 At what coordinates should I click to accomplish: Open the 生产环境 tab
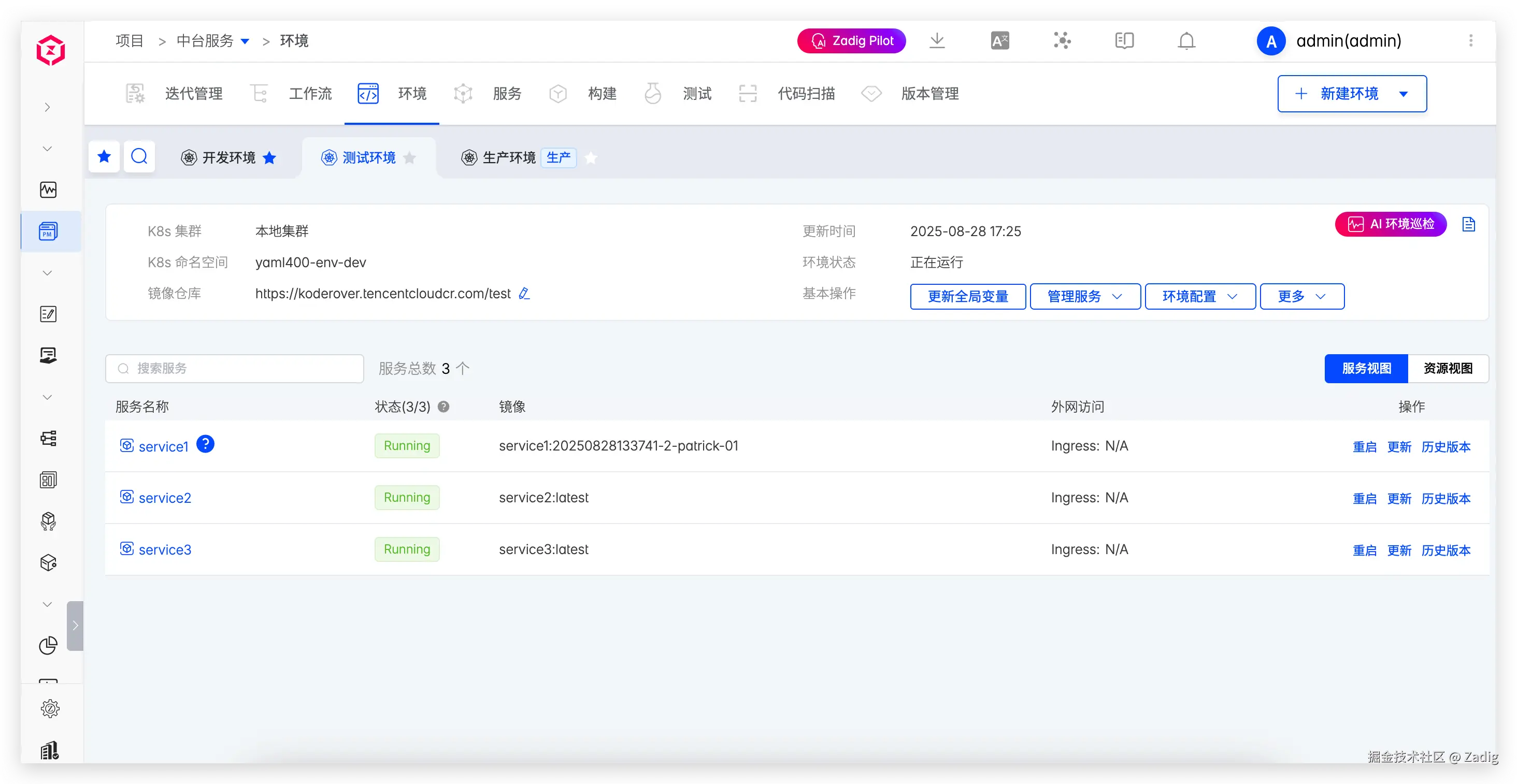coord(509,158)
